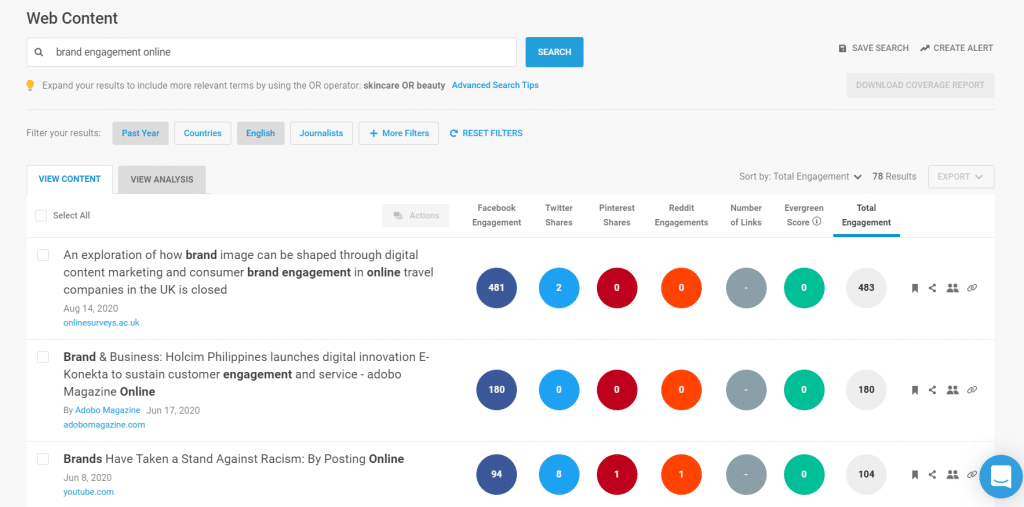The image size is (1024, 507).
Task: Open the Brands Against Racism article title
Action: [x=234, y=459]
